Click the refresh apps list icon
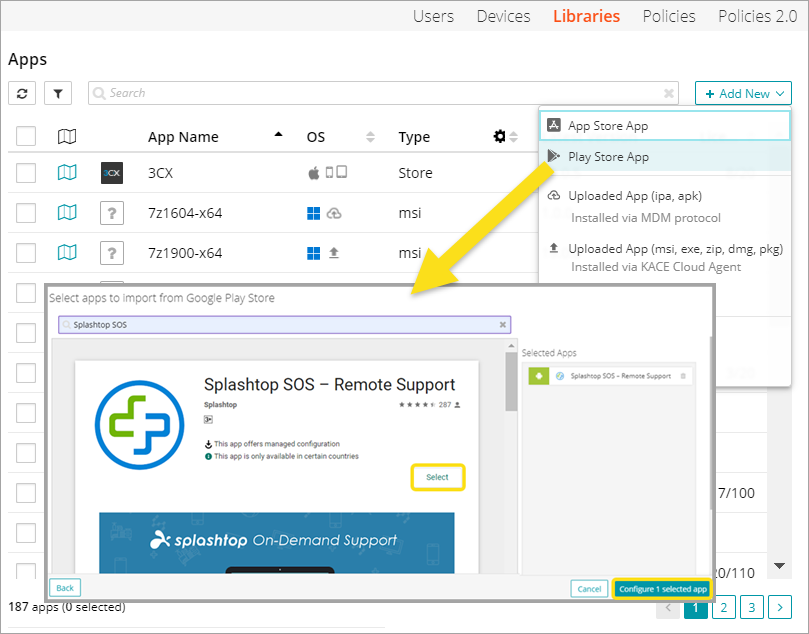 [x=22, y=93]
